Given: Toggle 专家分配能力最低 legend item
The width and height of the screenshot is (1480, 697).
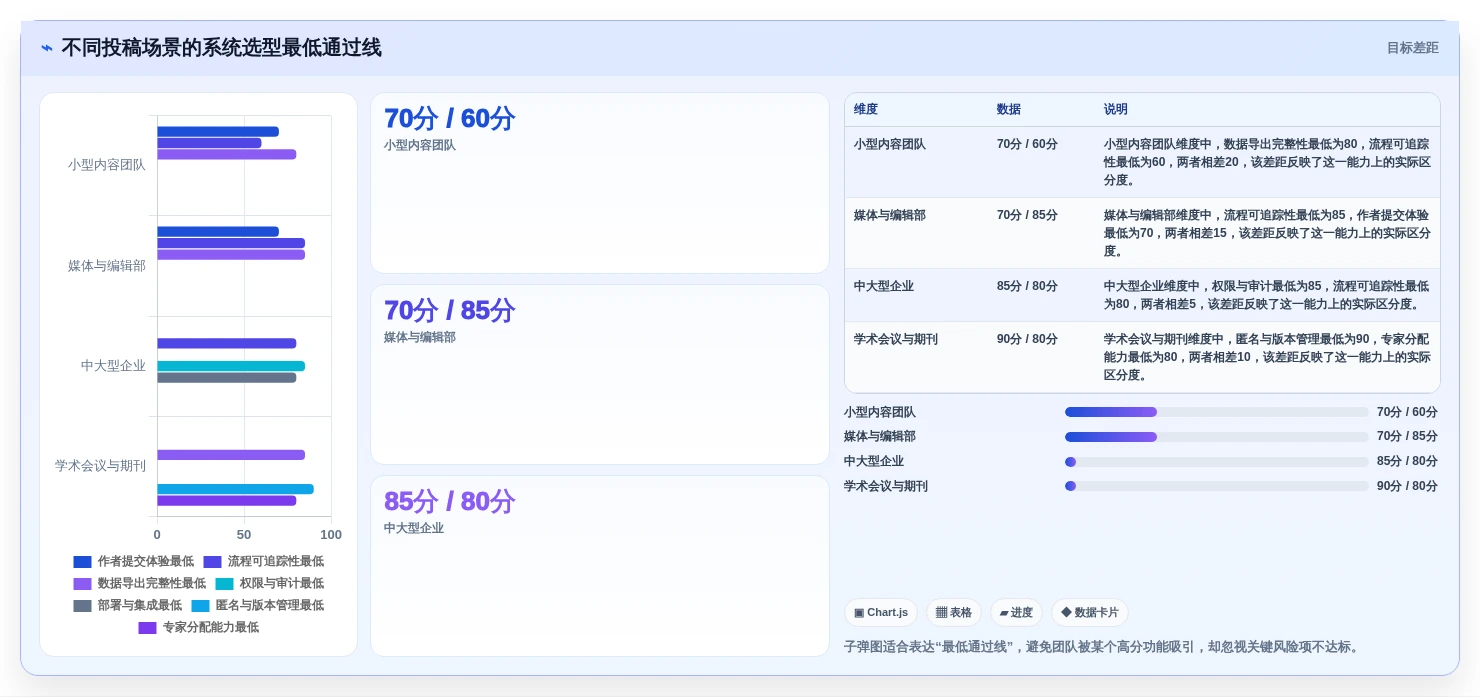Looking at the screenshot, I should tap(198, 628).
